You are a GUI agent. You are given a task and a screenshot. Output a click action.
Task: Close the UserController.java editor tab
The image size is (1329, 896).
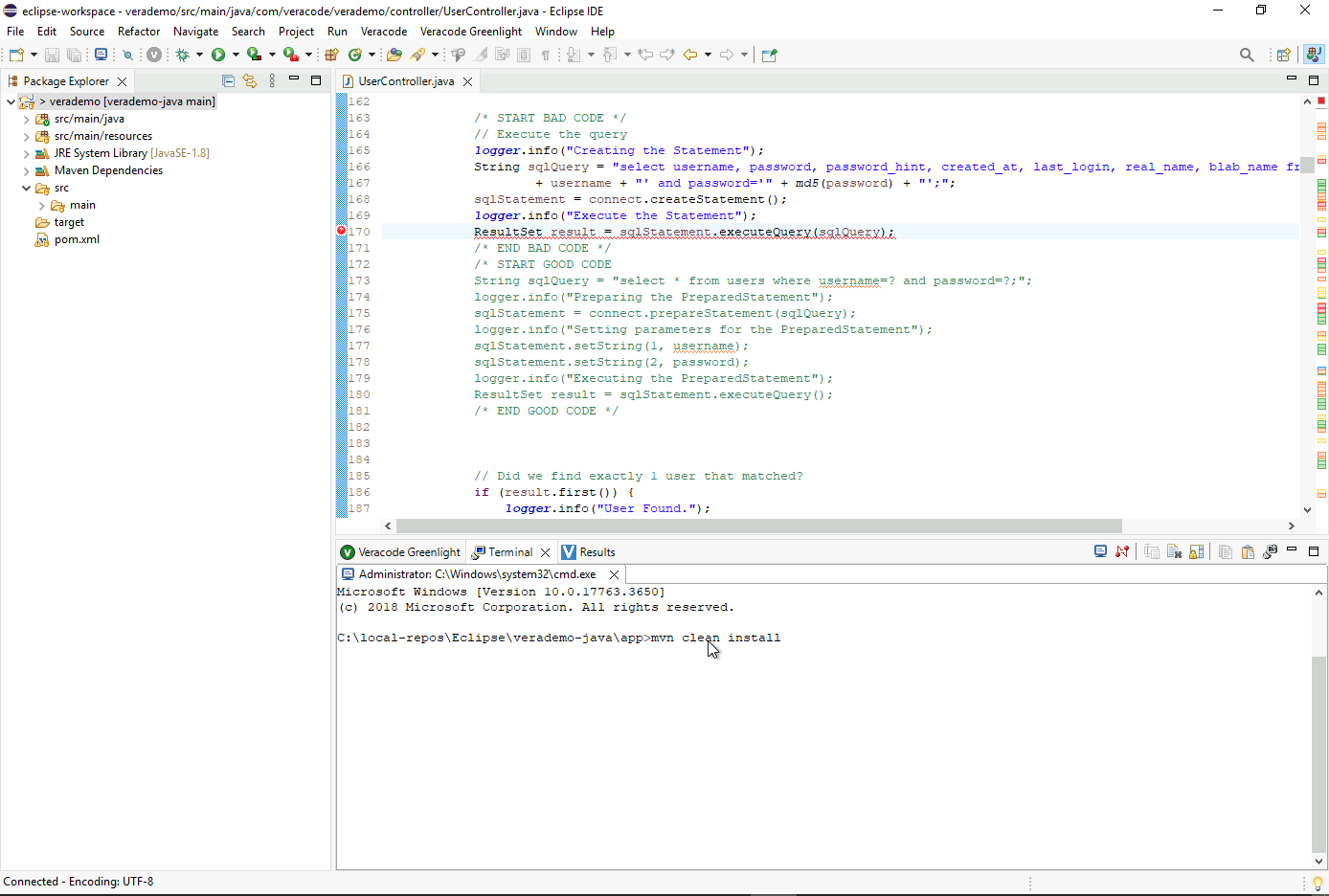467,81
